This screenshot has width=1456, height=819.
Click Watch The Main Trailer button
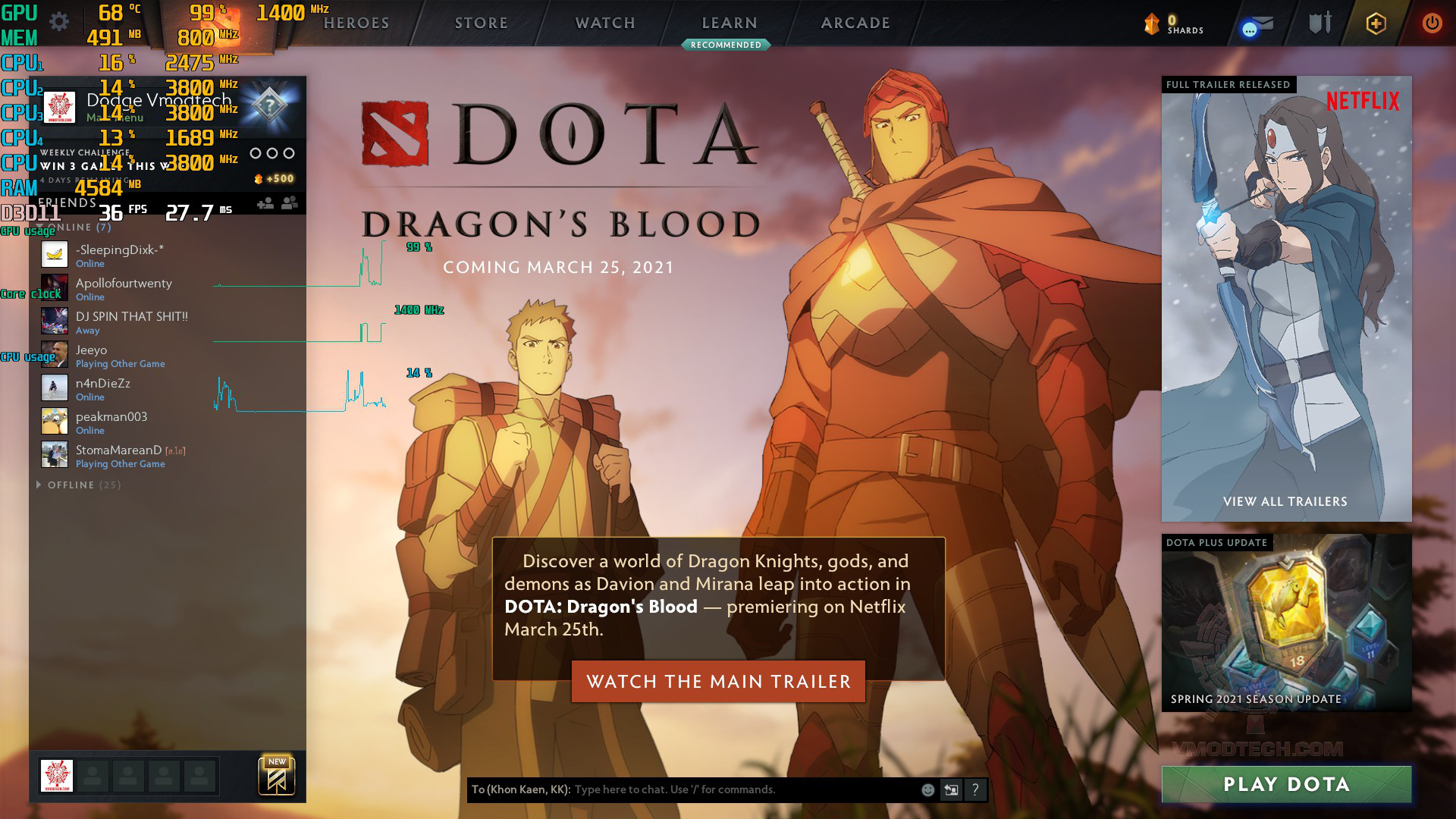(718, 681)
